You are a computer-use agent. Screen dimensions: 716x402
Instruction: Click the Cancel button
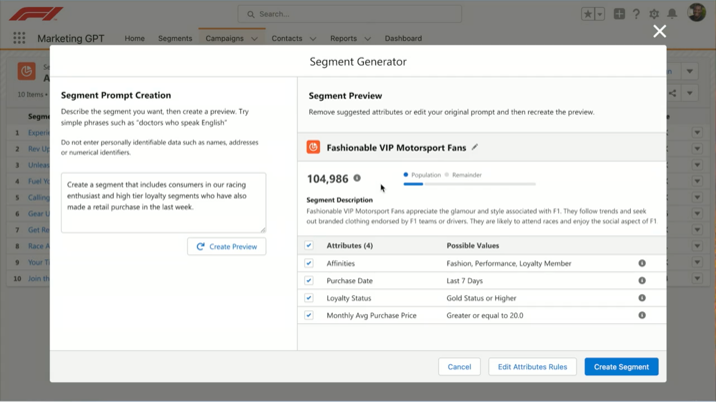click(459, 366)
